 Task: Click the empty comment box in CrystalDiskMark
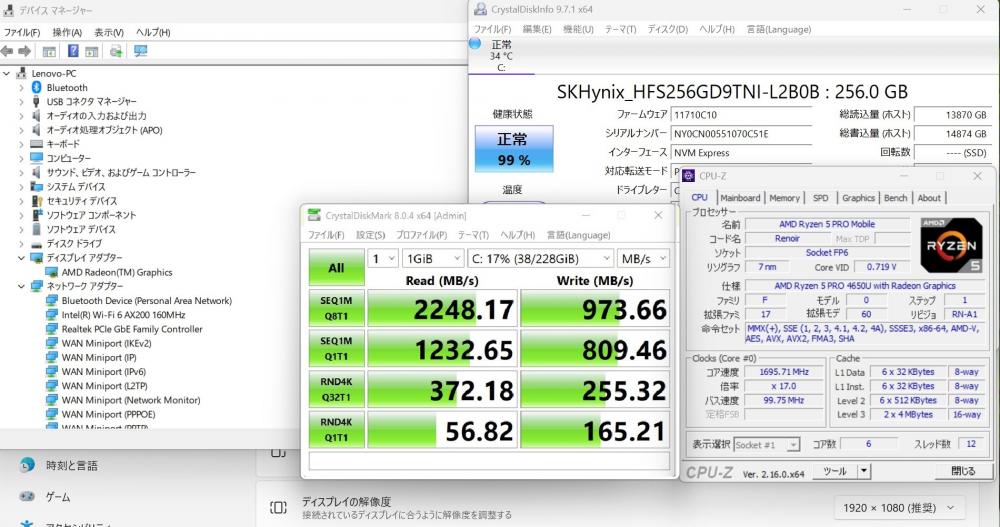(489, 461)
